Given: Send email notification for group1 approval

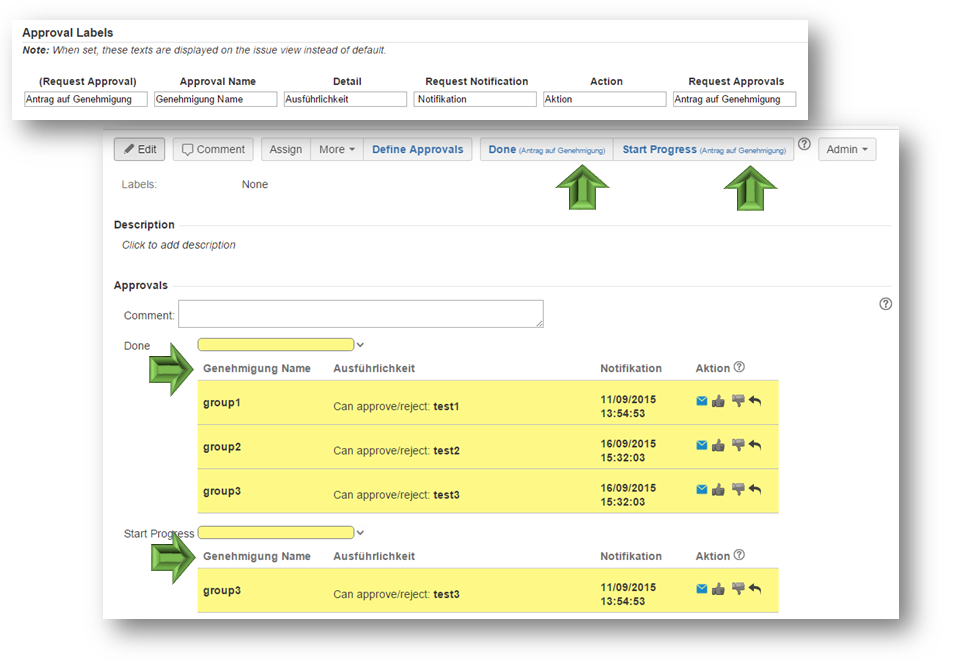Looking at the screenshot, I should click(x=701, y=401).
